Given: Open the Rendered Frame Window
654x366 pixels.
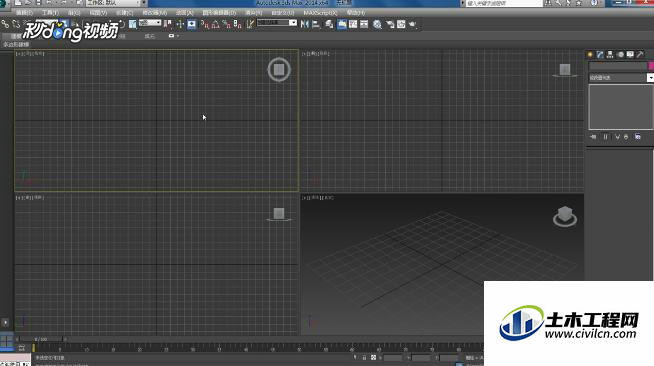Looking at the screenshot, I should (x=401, y=24).
